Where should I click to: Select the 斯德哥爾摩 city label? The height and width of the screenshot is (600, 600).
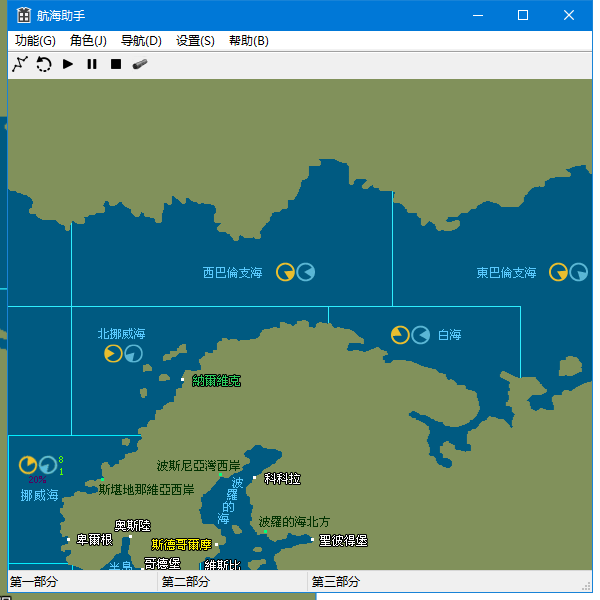click(x=181, y=545)
